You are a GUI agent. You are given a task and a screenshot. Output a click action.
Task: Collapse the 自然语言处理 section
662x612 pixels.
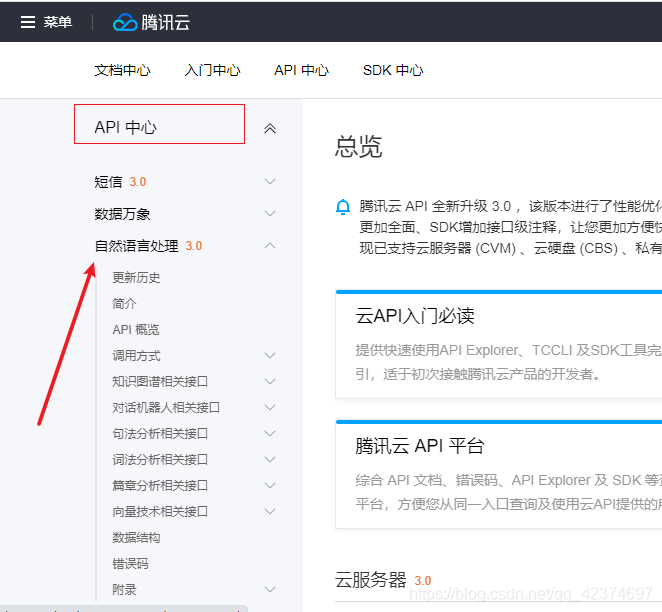pos(270,246)
